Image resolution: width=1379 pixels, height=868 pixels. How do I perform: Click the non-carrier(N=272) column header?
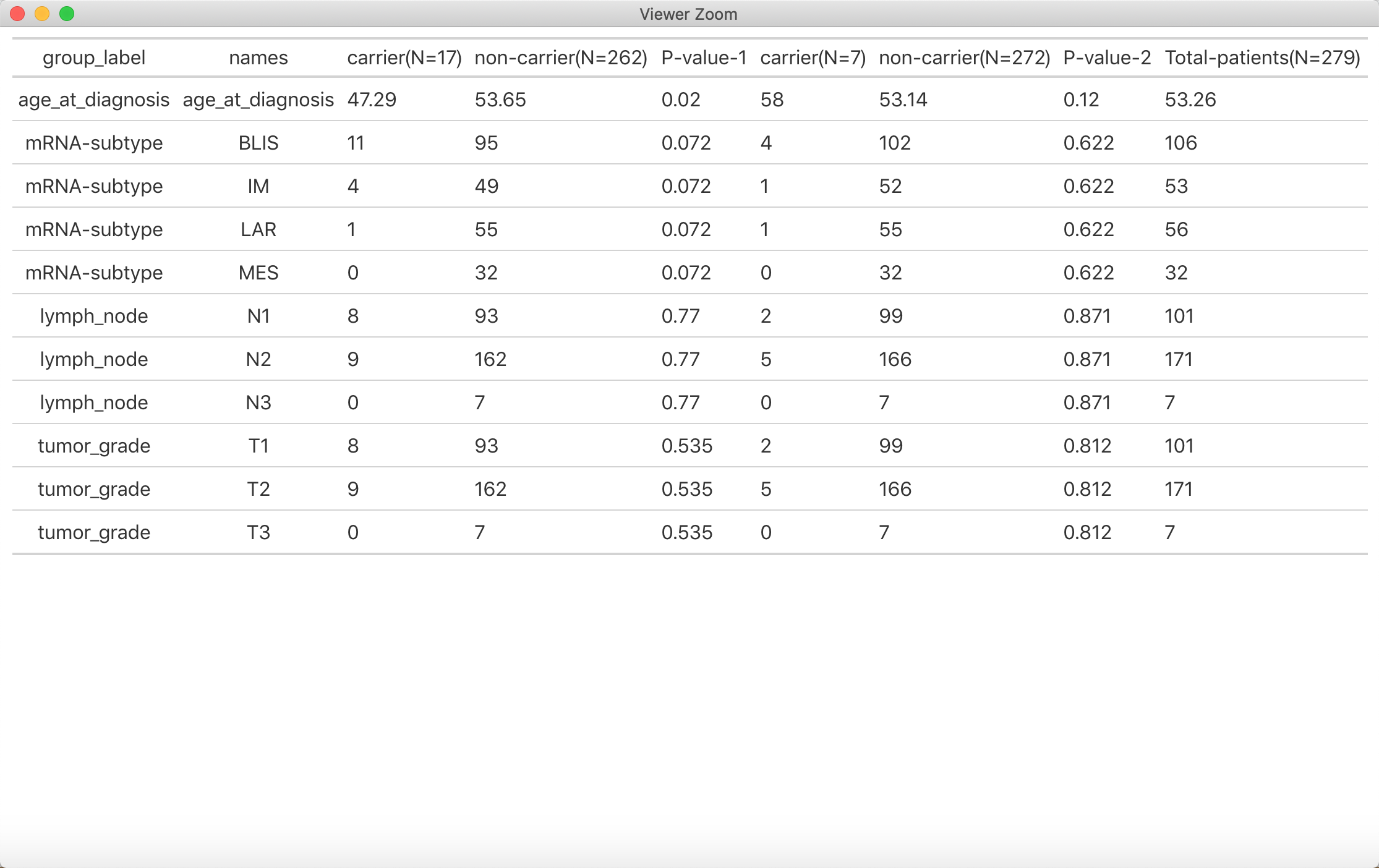pyautogui.click(x=964, y=57)
